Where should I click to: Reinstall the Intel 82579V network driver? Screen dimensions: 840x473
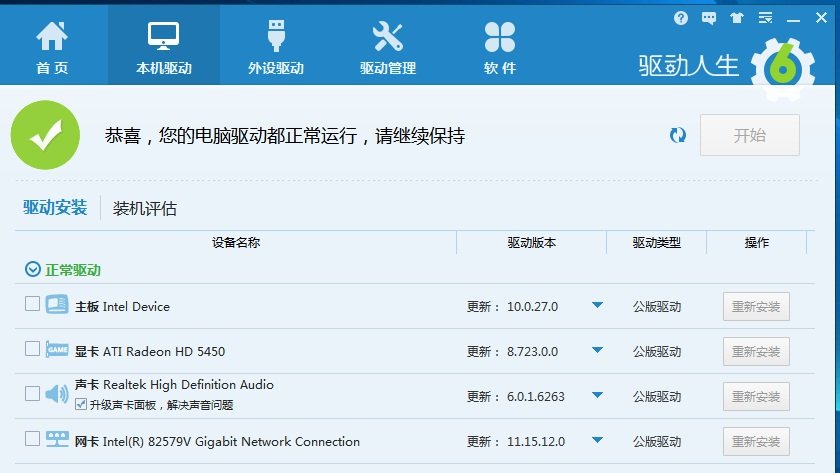click(756, 441)
